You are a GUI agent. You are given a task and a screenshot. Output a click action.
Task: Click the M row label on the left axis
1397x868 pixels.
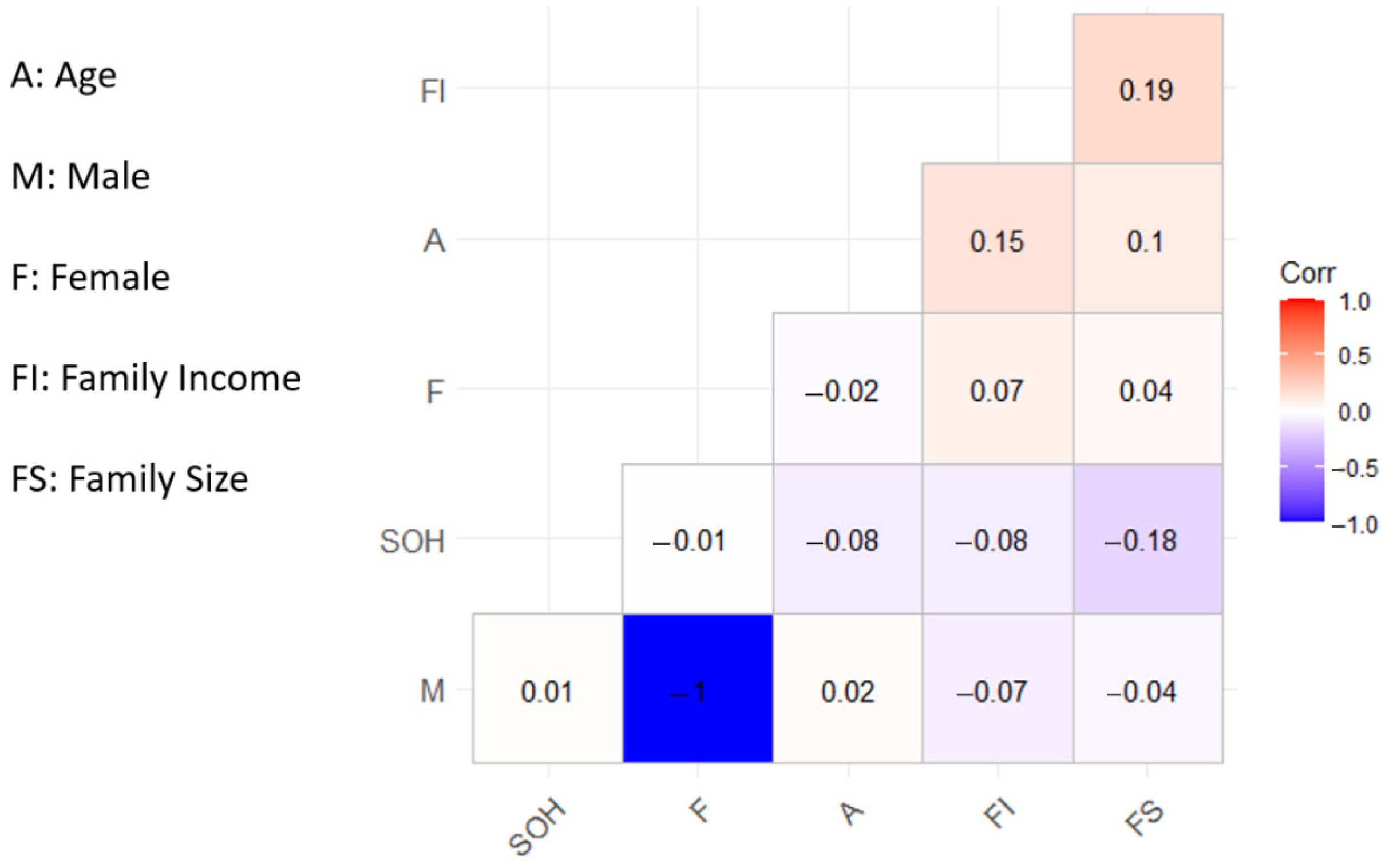coord(432,691)
